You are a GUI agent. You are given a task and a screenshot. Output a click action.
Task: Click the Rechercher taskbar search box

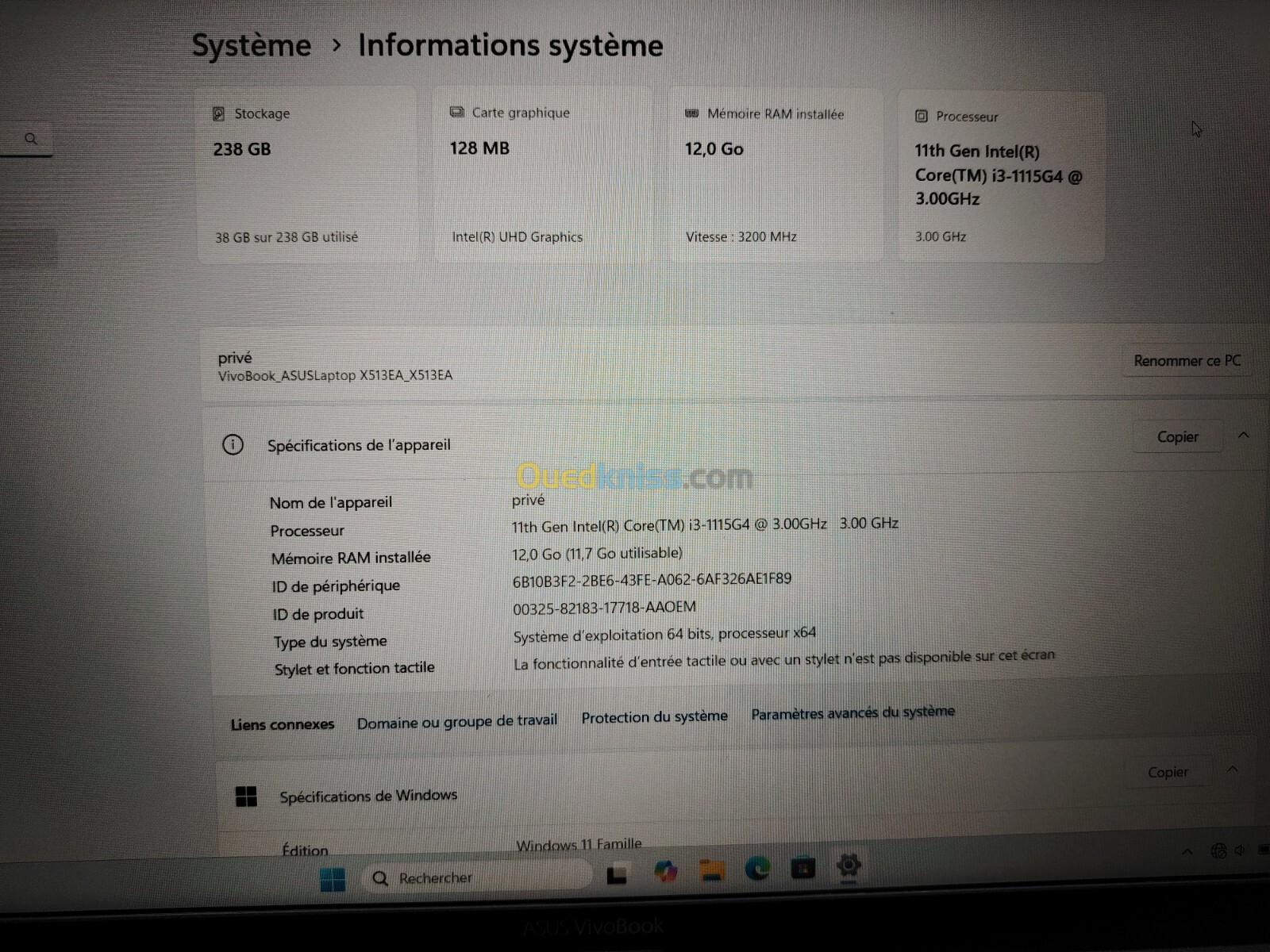coord(476,877)
